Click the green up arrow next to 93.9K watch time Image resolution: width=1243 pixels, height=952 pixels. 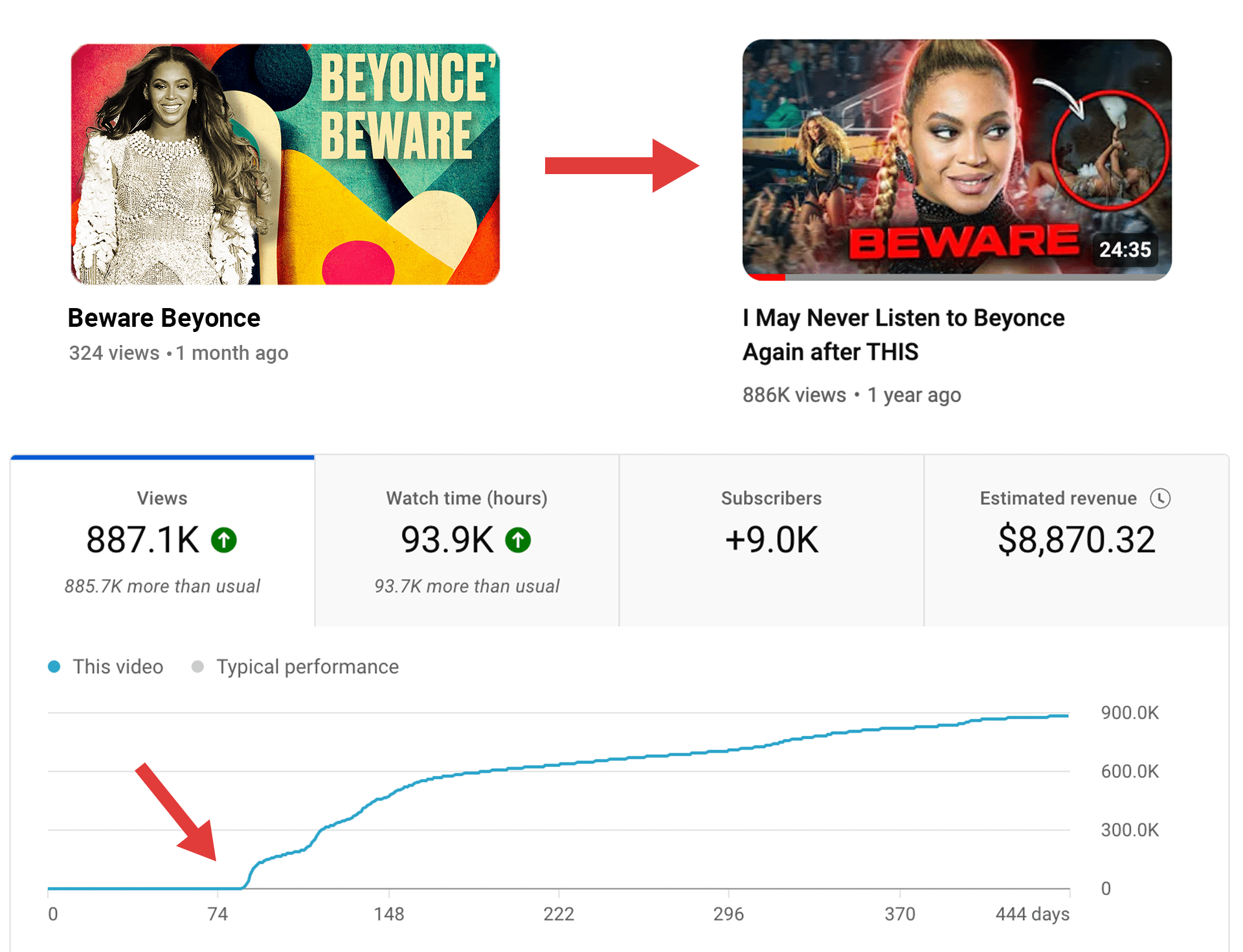tap(518, 540)
